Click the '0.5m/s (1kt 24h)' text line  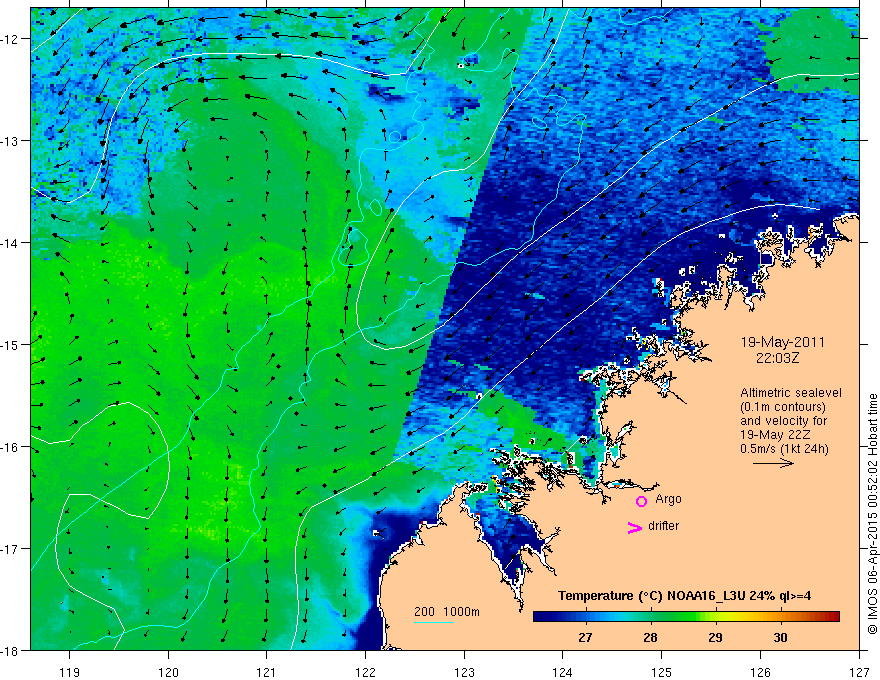point(784,448)
